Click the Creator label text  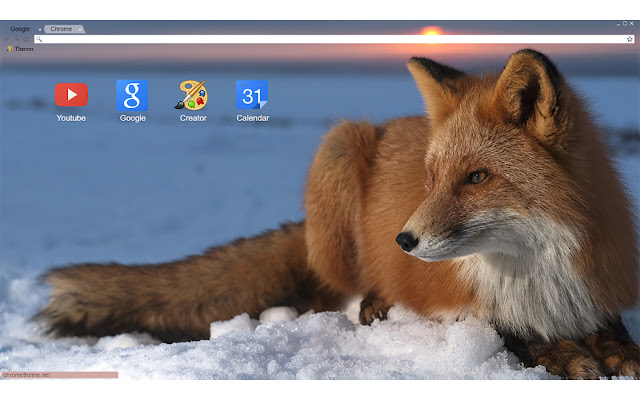click(193, 118)
